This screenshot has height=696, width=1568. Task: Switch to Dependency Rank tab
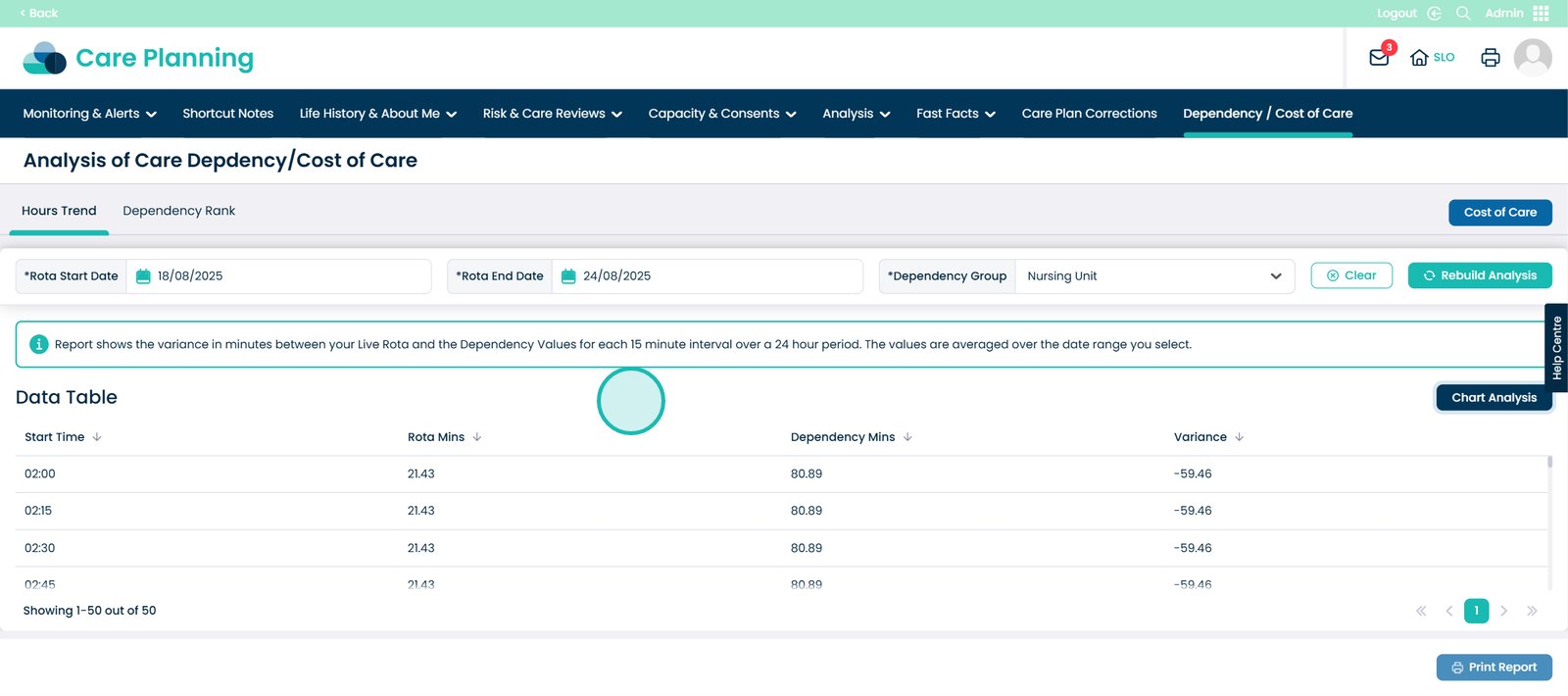click(x=178, y=211)
